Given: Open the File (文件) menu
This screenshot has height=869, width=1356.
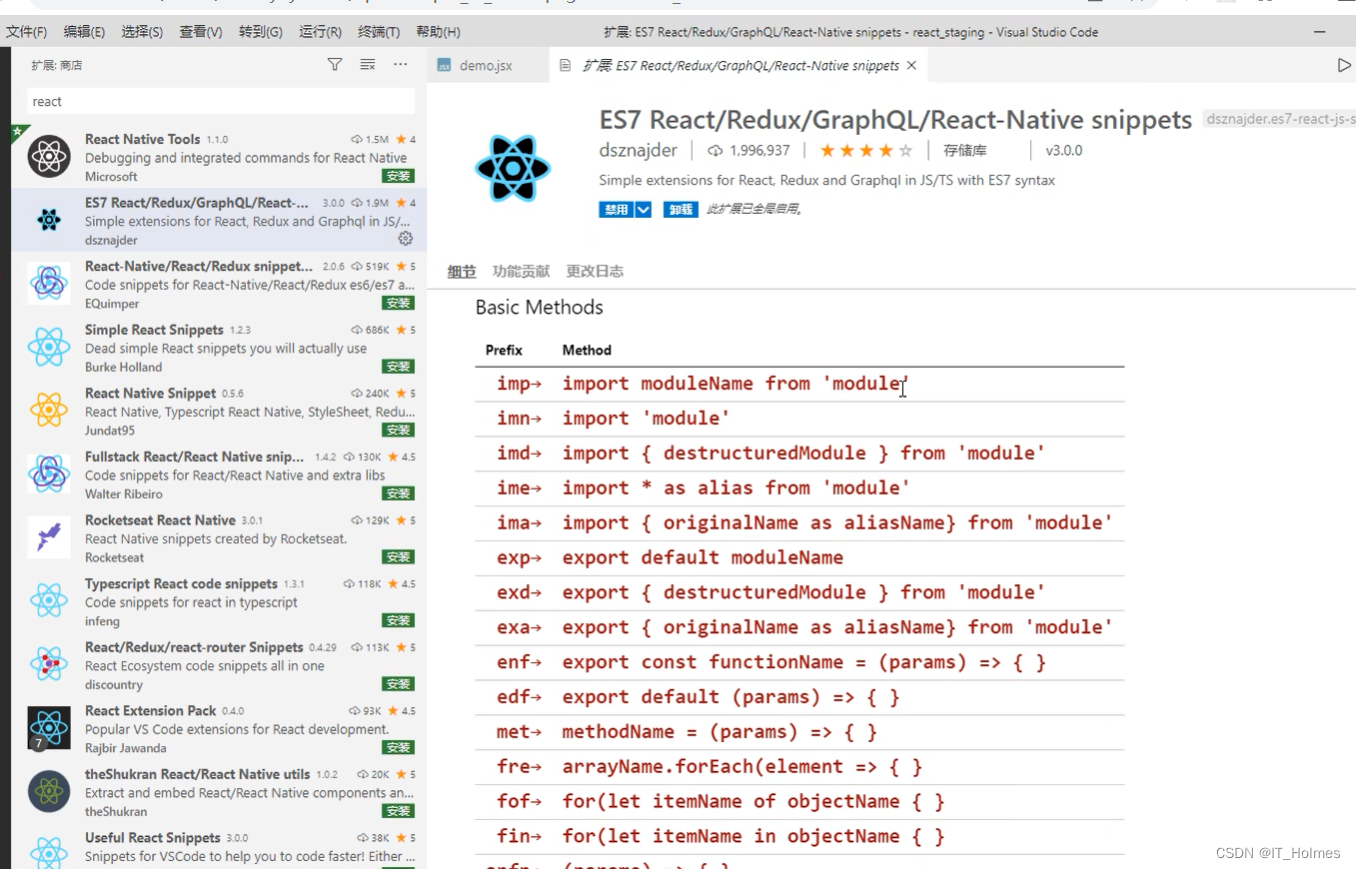Looking at the screenshot, I should tap(26, 32).
